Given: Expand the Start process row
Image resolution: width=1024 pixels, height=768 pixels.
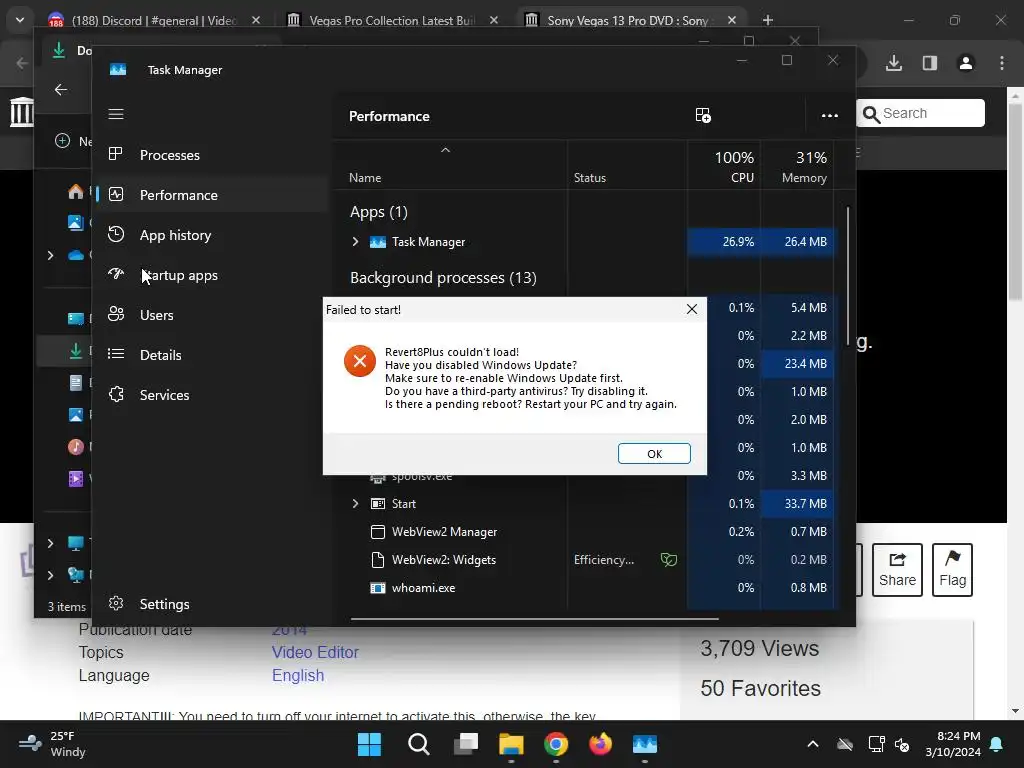Looking at the screenshot, I should click(355, 504).
